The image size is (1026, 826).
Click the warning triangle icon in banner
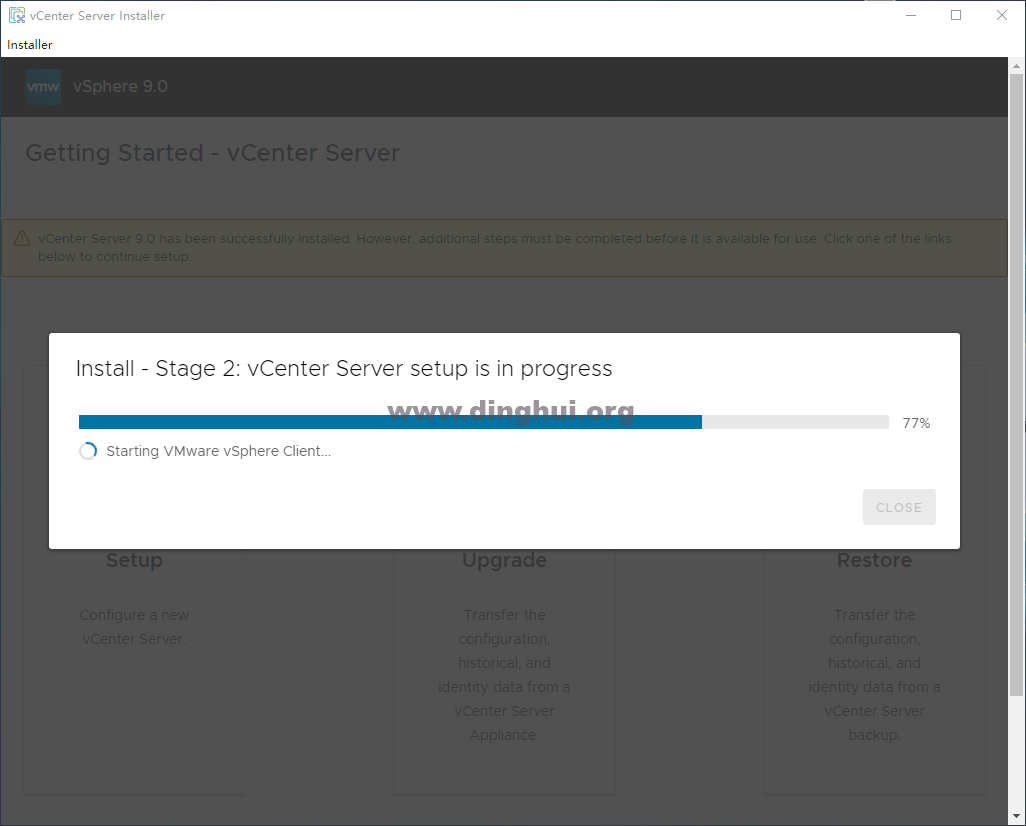[x=22, y=238]
